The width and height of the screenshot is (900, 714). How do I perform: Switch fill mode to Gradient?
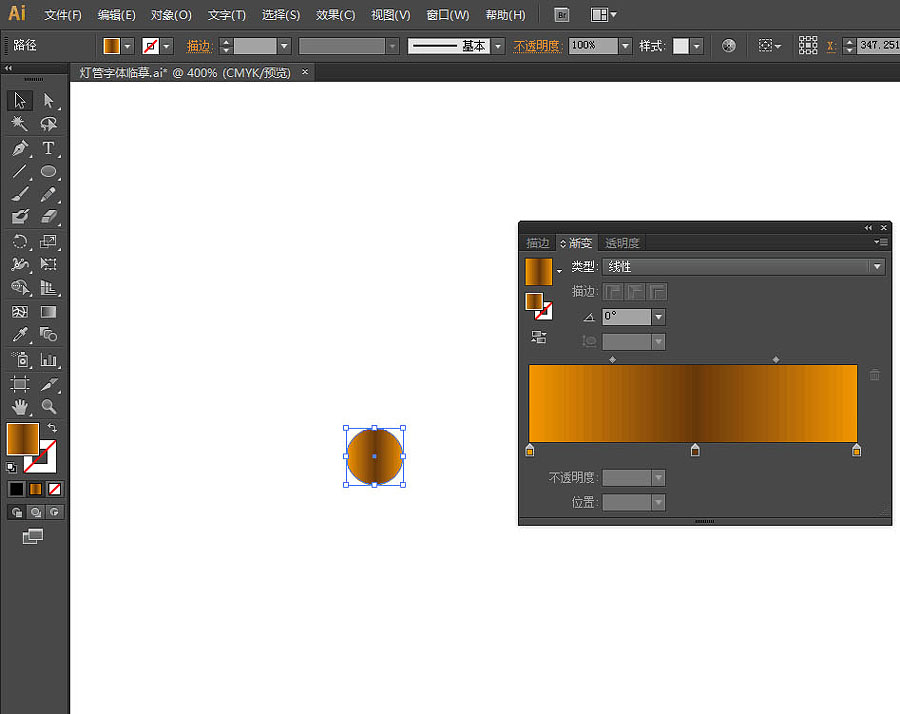tap(35, 489)
